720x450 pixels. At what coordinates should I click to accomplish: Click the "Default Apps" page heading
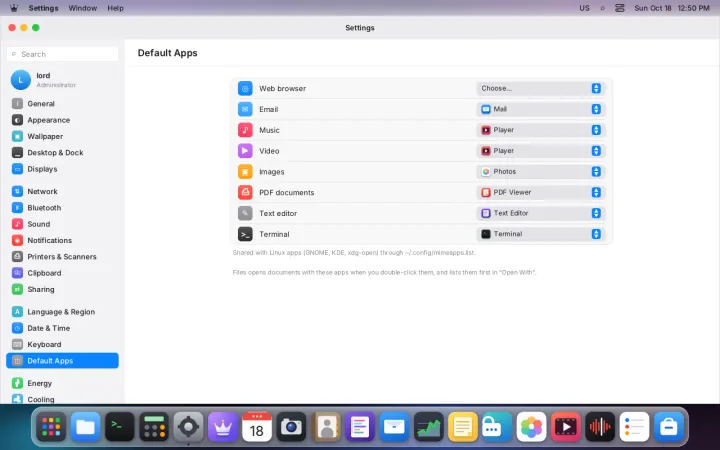point(168,53)
